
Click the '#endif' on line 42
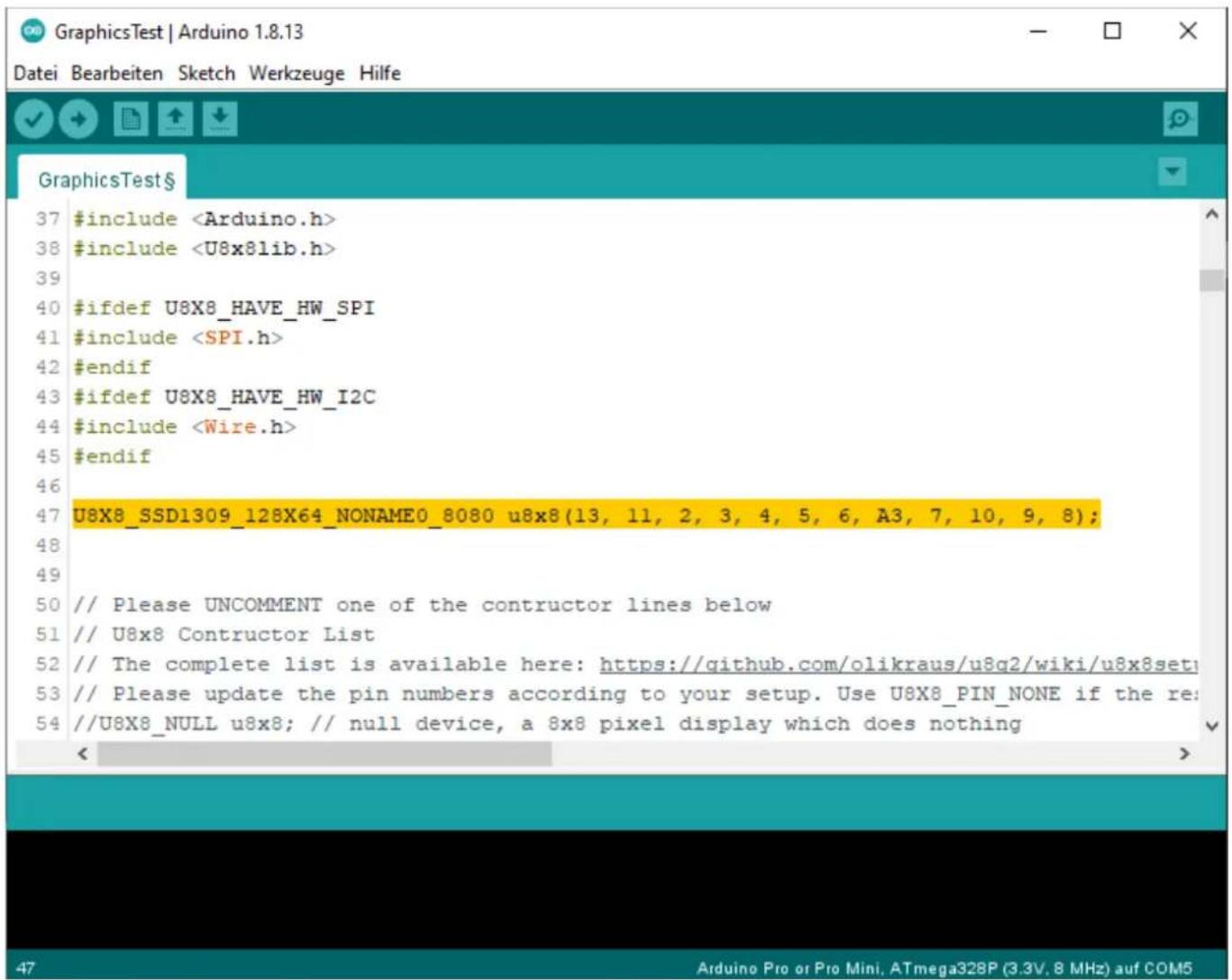[x=112, y=368]
